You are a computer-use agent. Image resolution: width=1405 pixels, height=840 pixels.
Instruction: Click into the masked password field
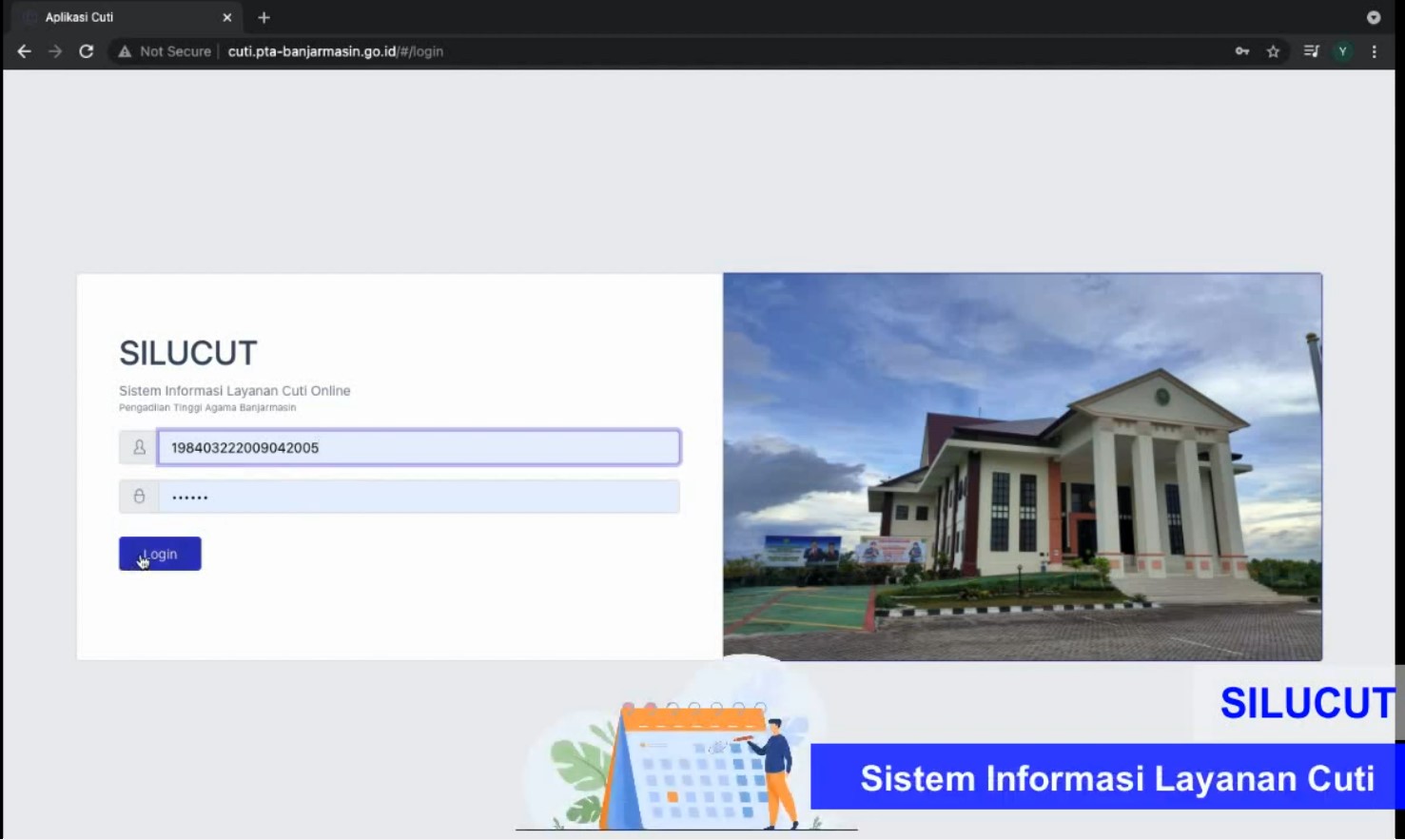419,497
